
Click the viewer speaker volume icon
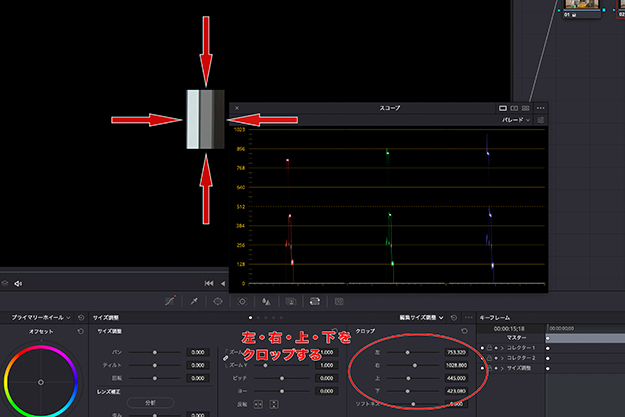(18, 284)
